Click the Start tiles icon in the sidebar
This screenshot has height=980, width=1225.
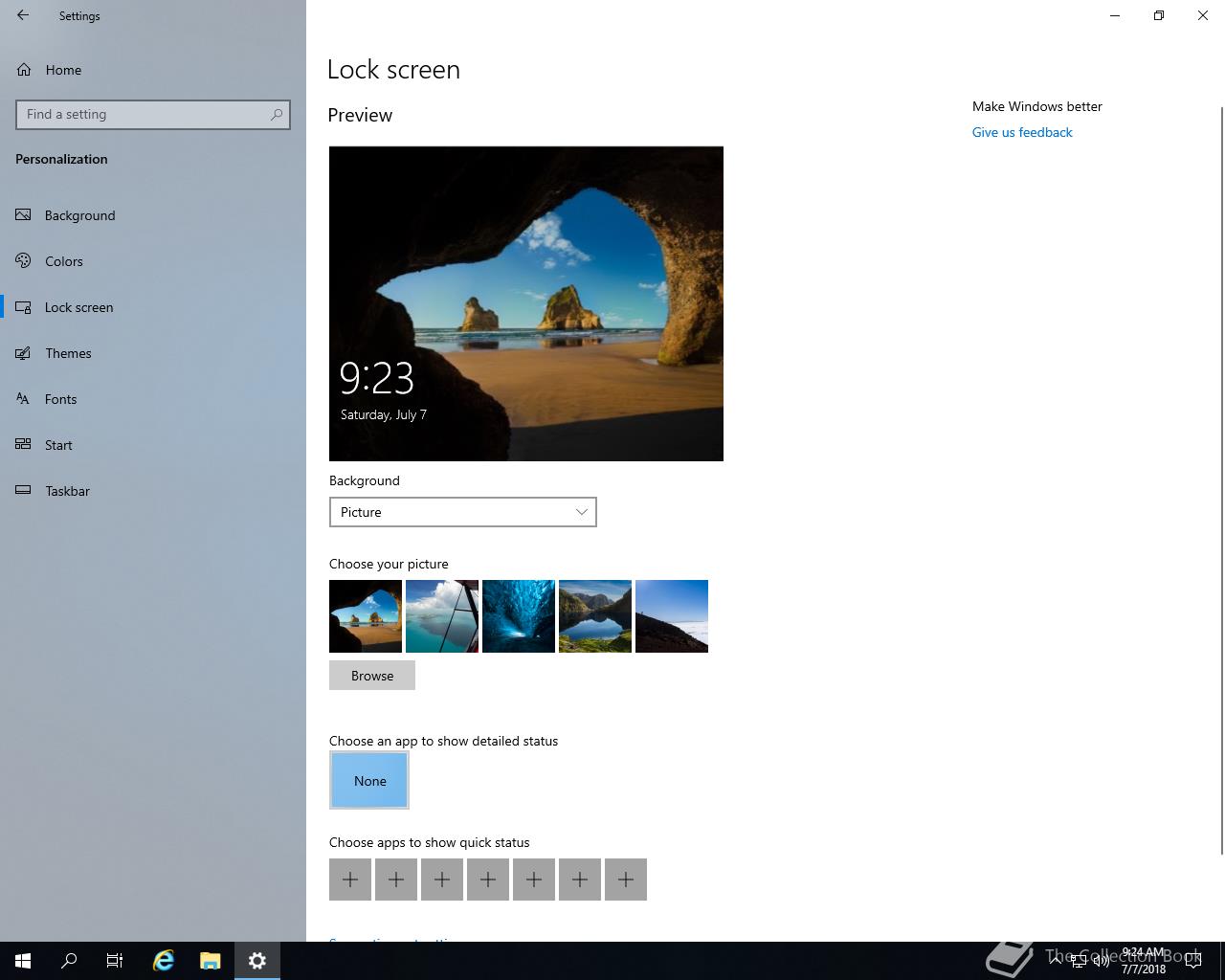24,444
